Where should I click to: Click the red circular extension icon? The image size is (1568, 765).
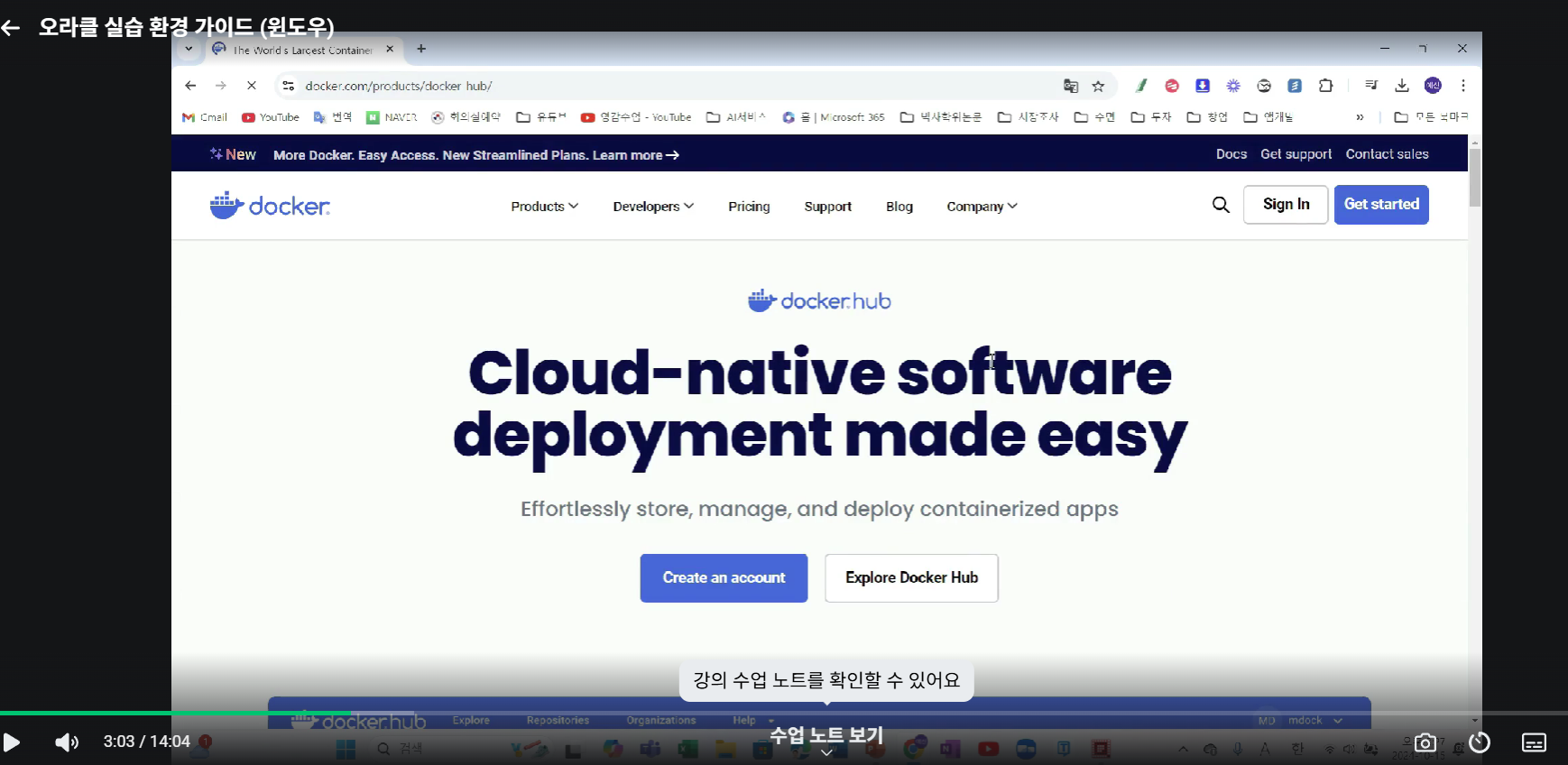[x=1172, y=86]
